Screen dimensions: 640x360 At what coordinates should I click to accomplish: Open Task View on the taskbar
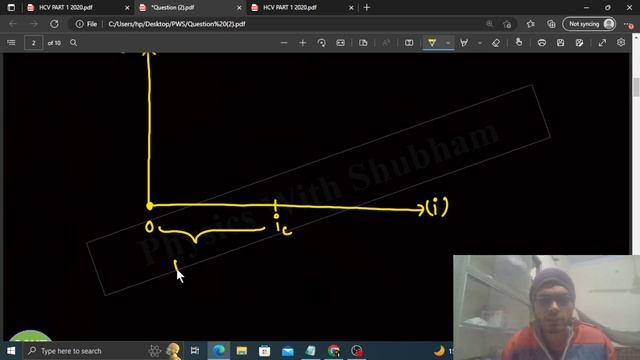(195, 351)
